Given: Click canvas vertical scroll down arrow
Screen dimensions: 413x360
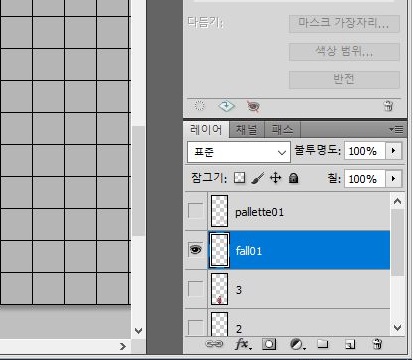Looking at the screenshot, I should click(138, 330).
